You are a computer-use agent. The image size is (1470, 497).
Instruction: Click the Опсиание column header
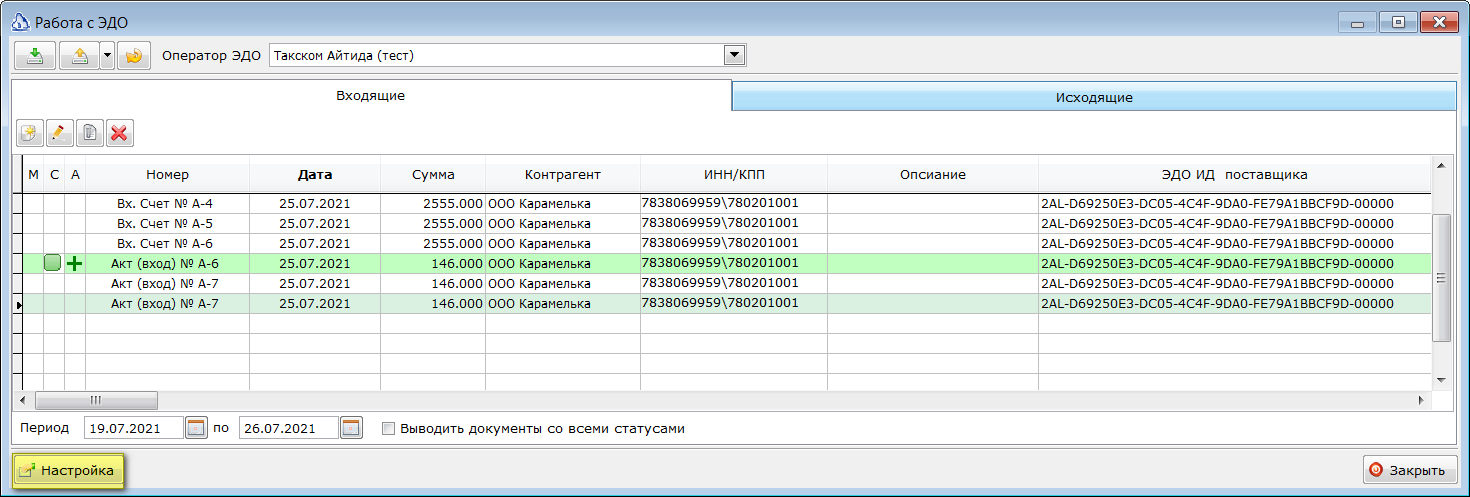933,174
